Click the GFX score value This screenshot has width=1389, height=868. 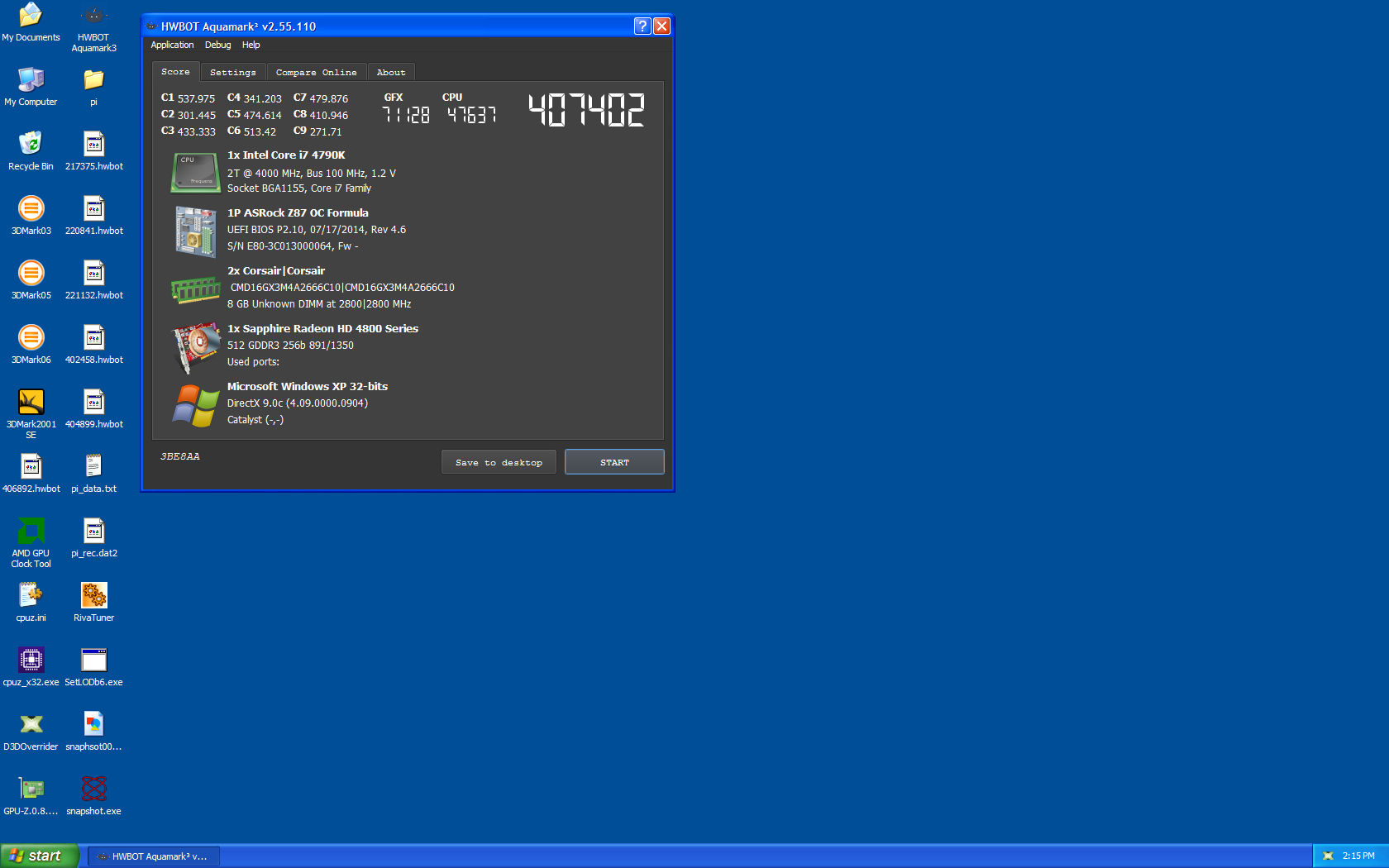pyautogui.click(x=405, y=115)
